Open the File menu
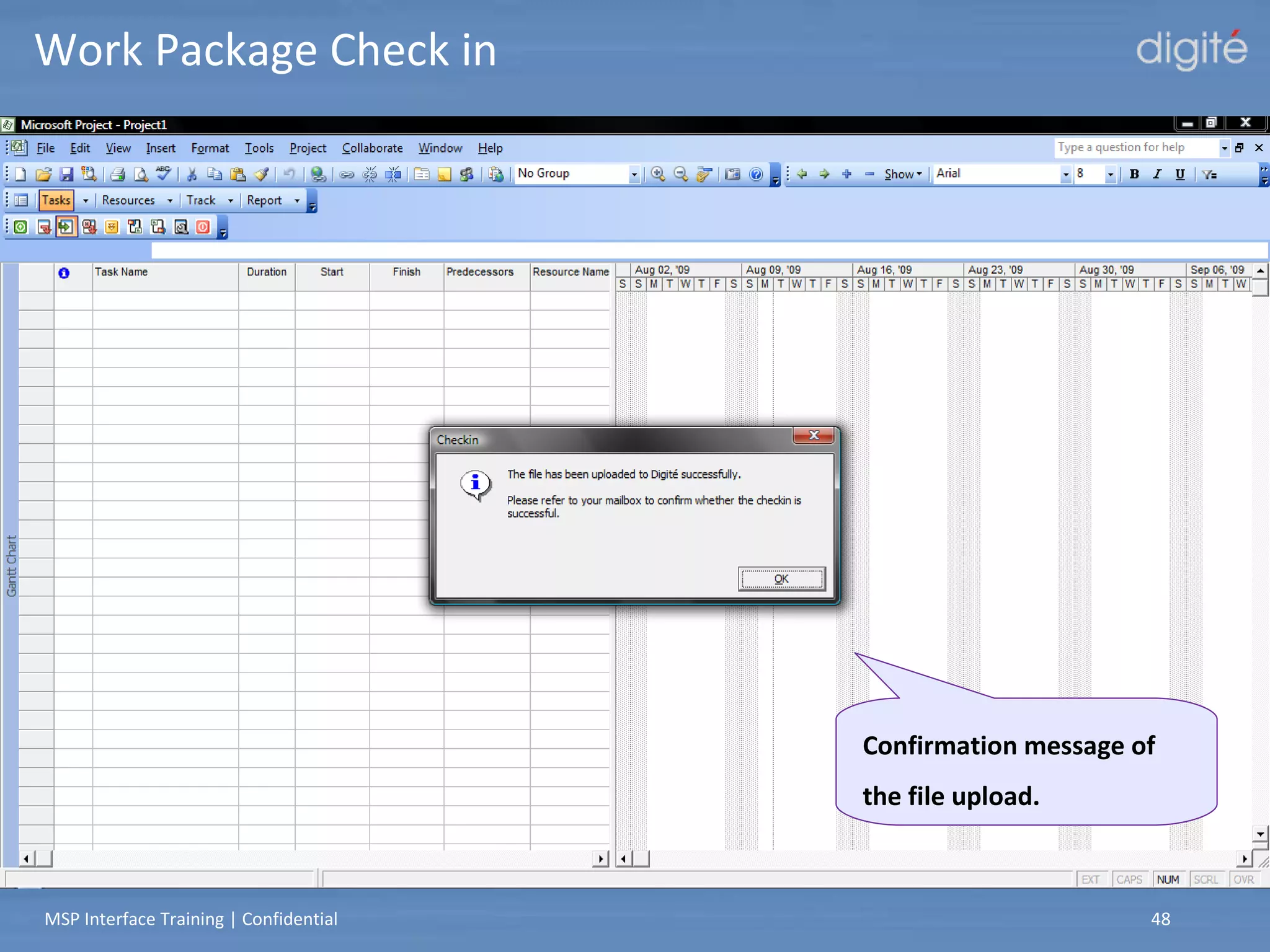Viewport: 1270px width, 952px height. (45, 148)
